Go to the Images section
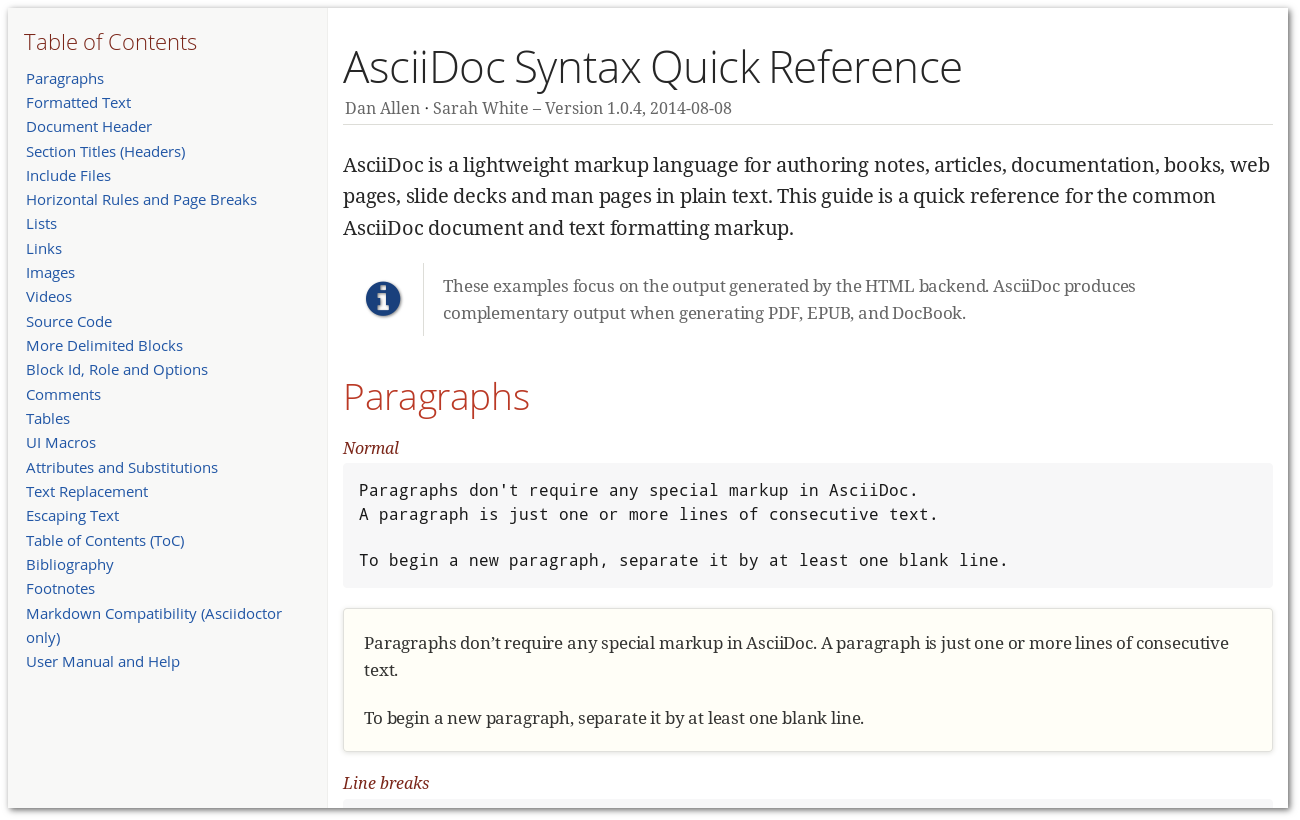Screen dimensions: 1300x820 pos(50,273)
